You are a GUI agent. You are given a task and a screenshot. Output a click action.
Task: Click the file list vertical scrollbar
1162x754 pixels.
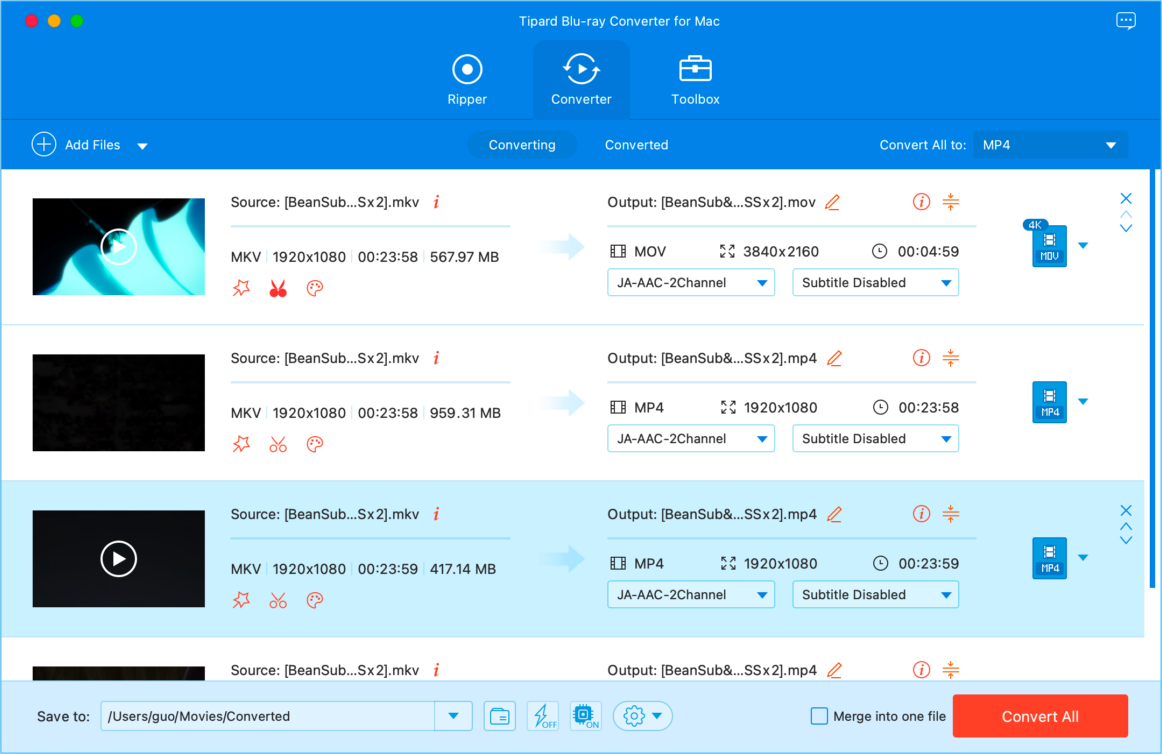tap(1153, 378)
